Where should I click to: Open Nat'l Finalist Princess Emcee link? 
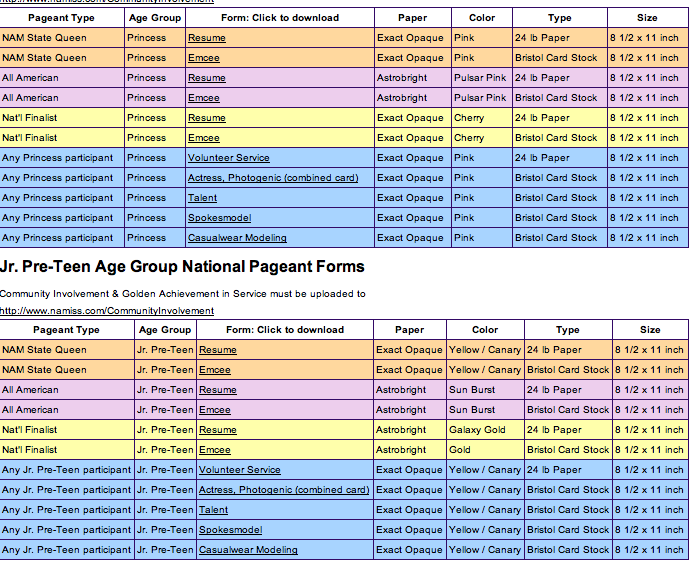pyautogui.click(x=204, y=138)
